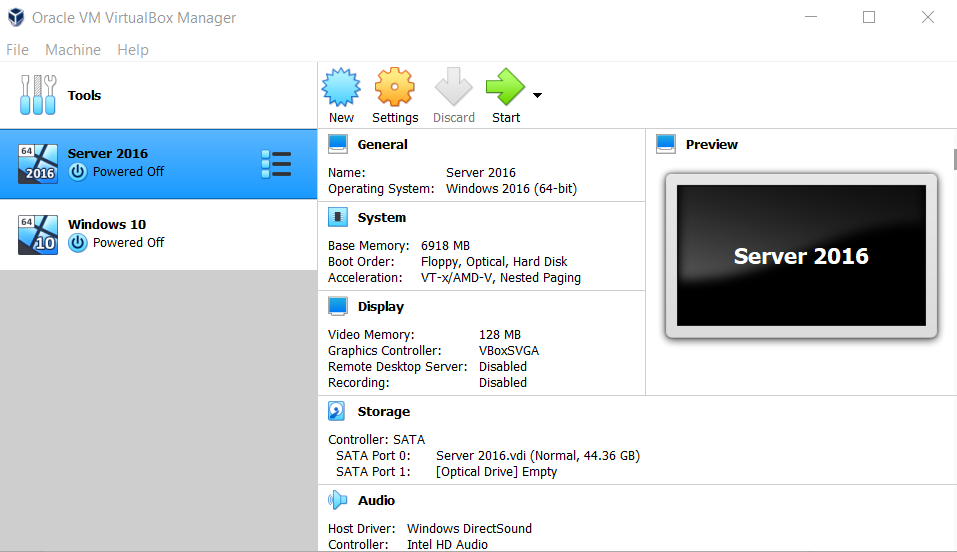Click the Storage section header link

pyautogui.click(x=383, y=412)
